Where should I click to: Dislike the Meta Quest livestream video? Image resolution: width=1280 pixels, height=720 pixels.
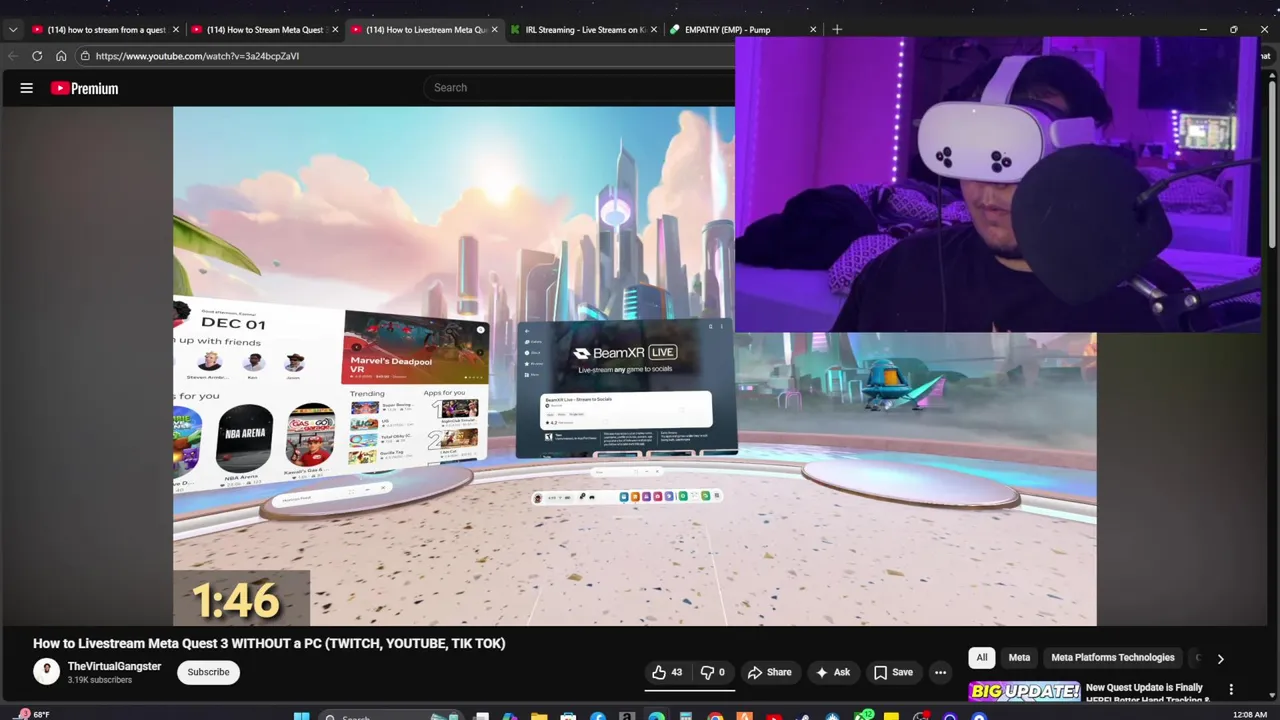712,672
